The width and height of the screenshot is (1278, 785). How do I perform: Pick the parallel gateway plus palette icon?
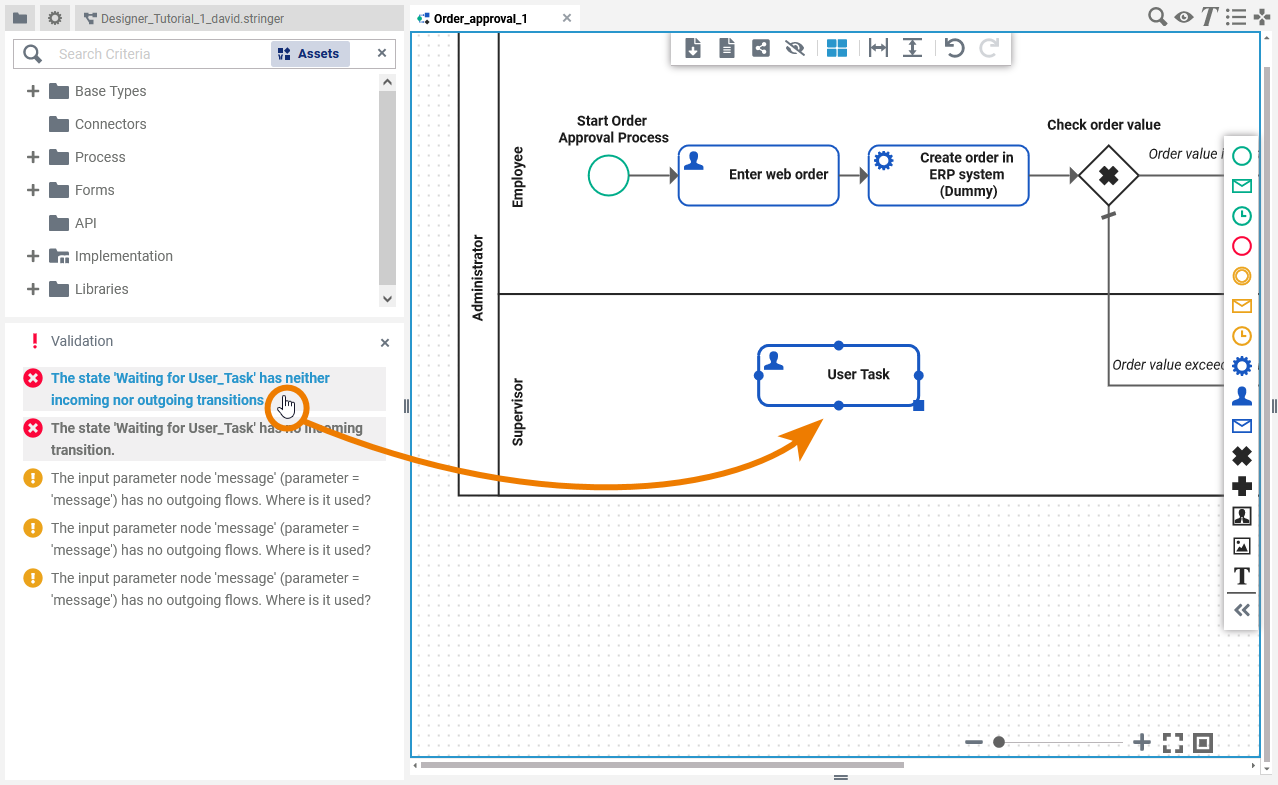1241,486
